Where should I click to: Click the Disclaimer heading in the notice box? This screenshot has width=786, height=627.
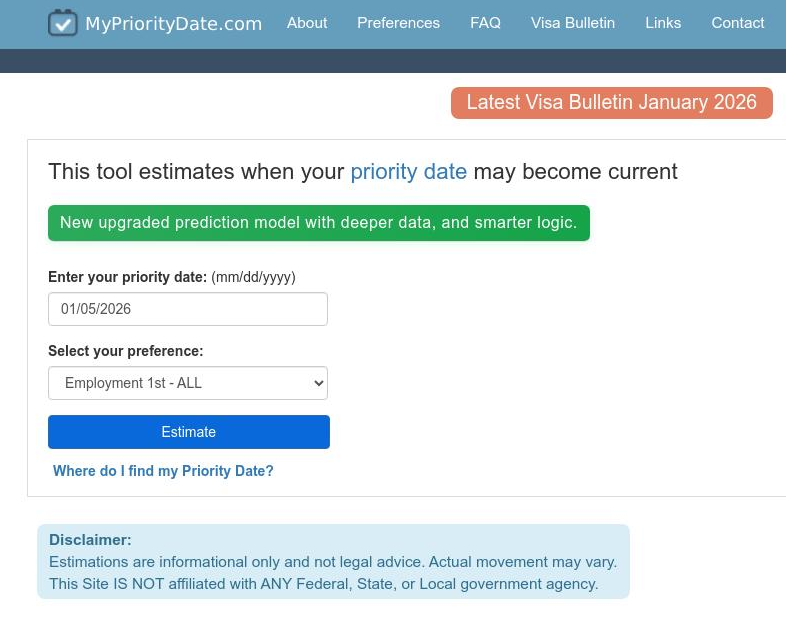click(90, 540)
